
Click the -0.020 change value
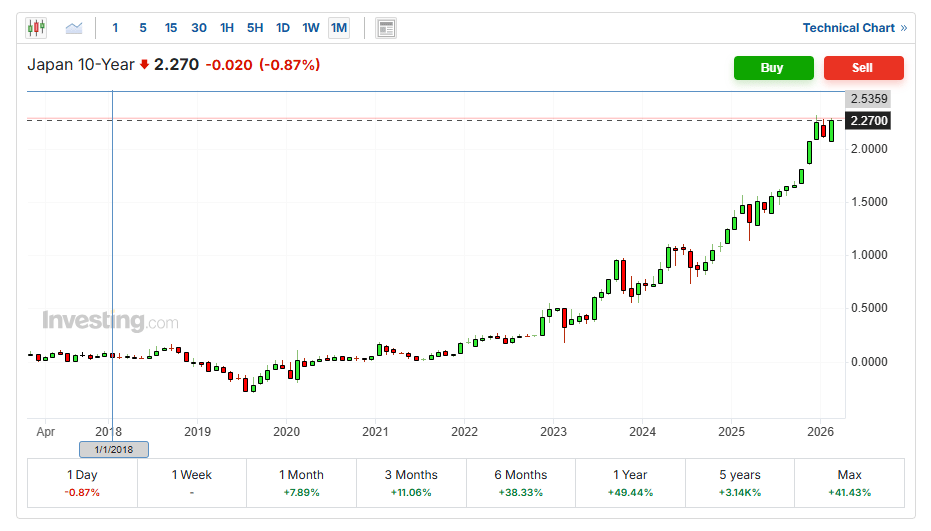pyautogui.click(x=229, y=65)
